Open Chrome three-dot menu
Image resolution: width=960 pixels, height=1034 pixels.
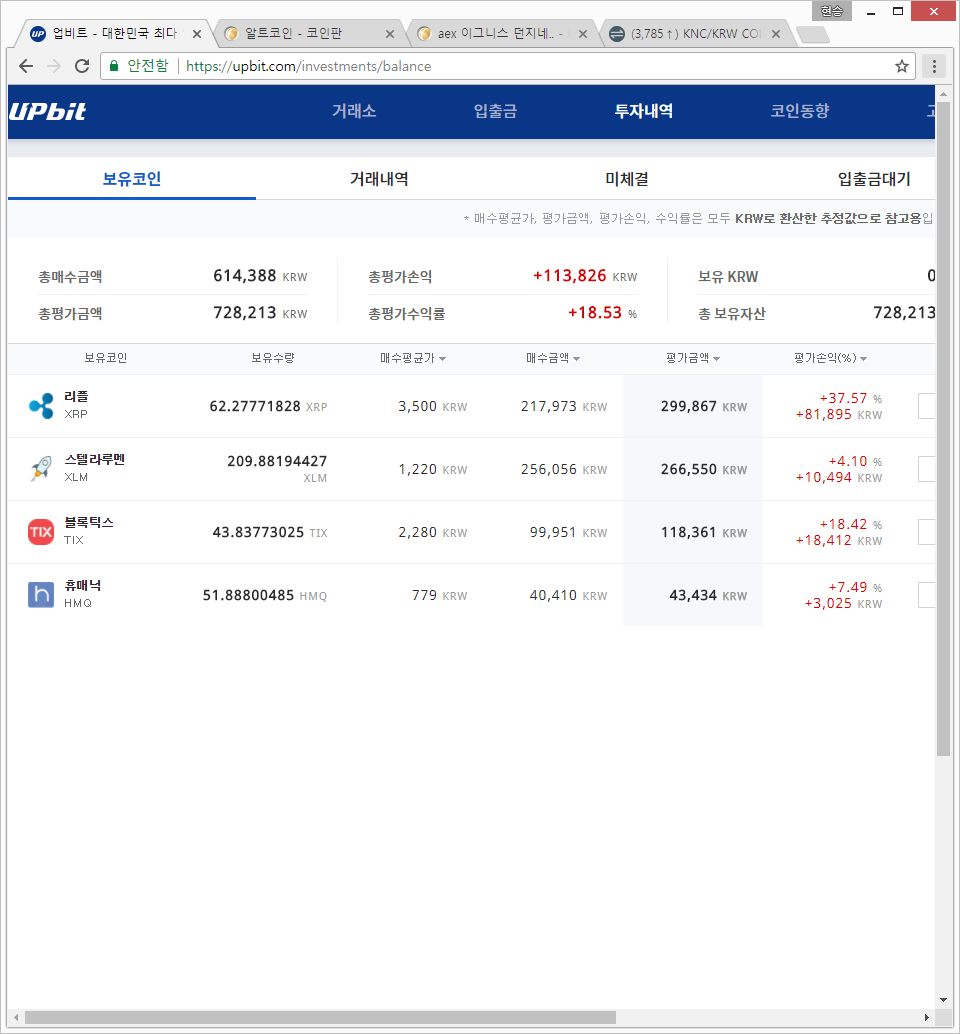click(934, 66)
